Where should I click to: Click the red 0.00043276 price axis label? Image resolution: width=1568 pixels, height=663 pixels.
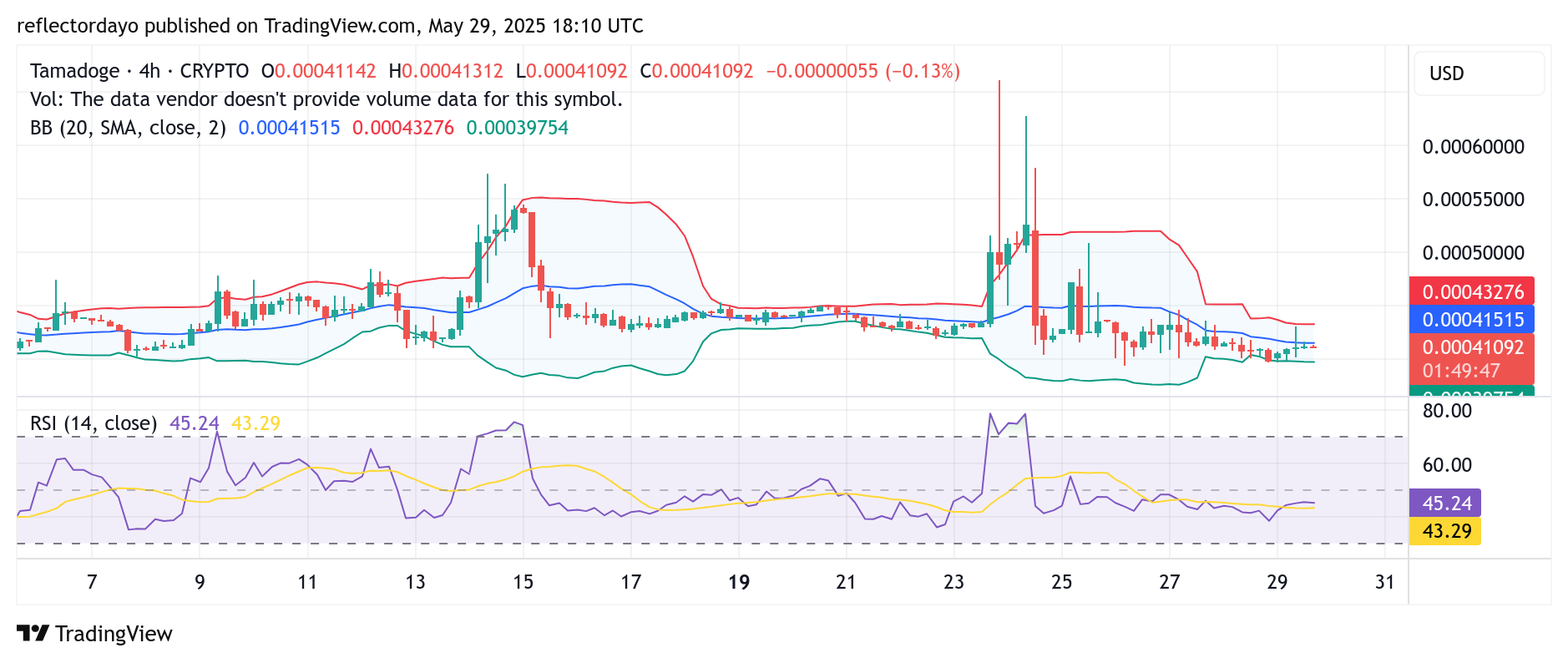click(1472, 291)
